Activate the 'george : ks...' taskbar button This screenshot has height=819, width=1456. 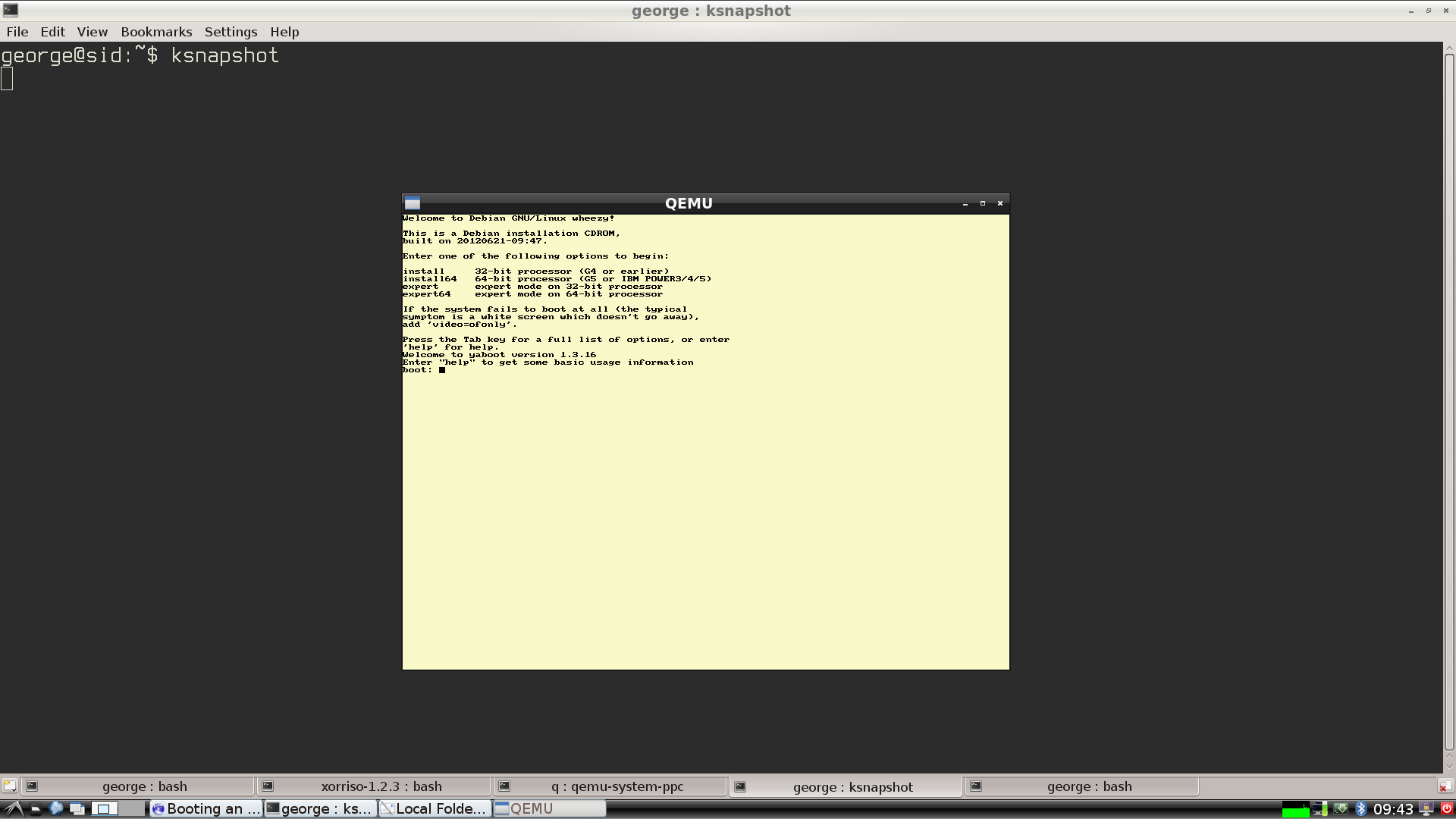pyautogui.click(x=320, y=808)
